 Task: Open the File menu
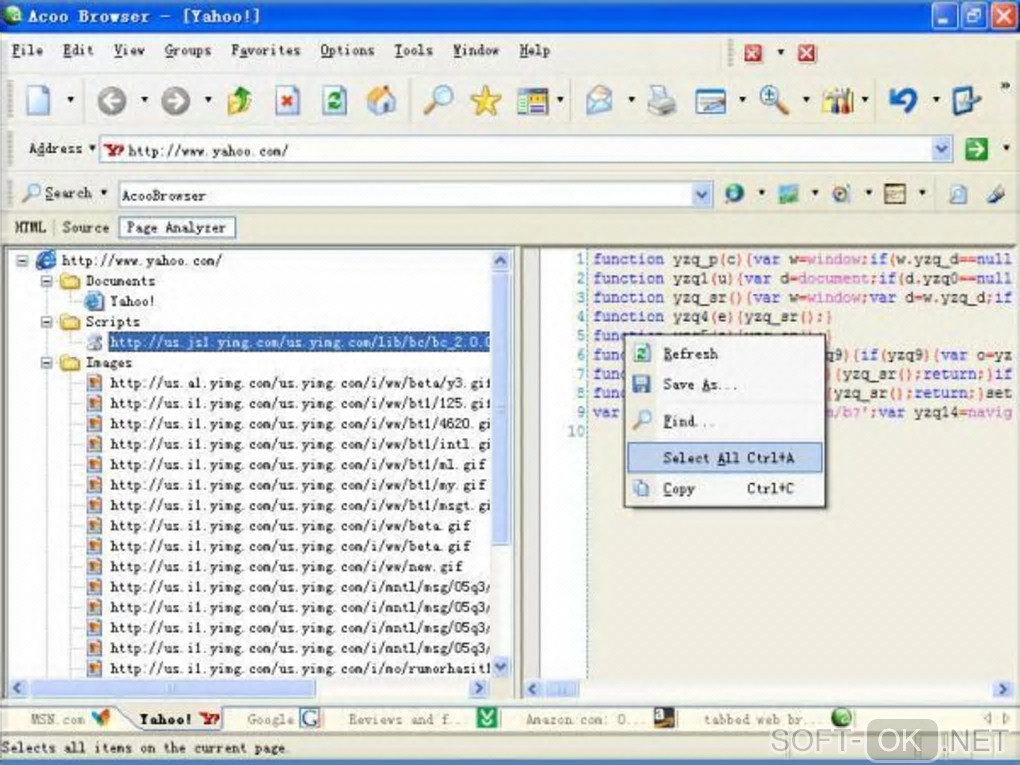pyautogui.click(x=27, y=50)
